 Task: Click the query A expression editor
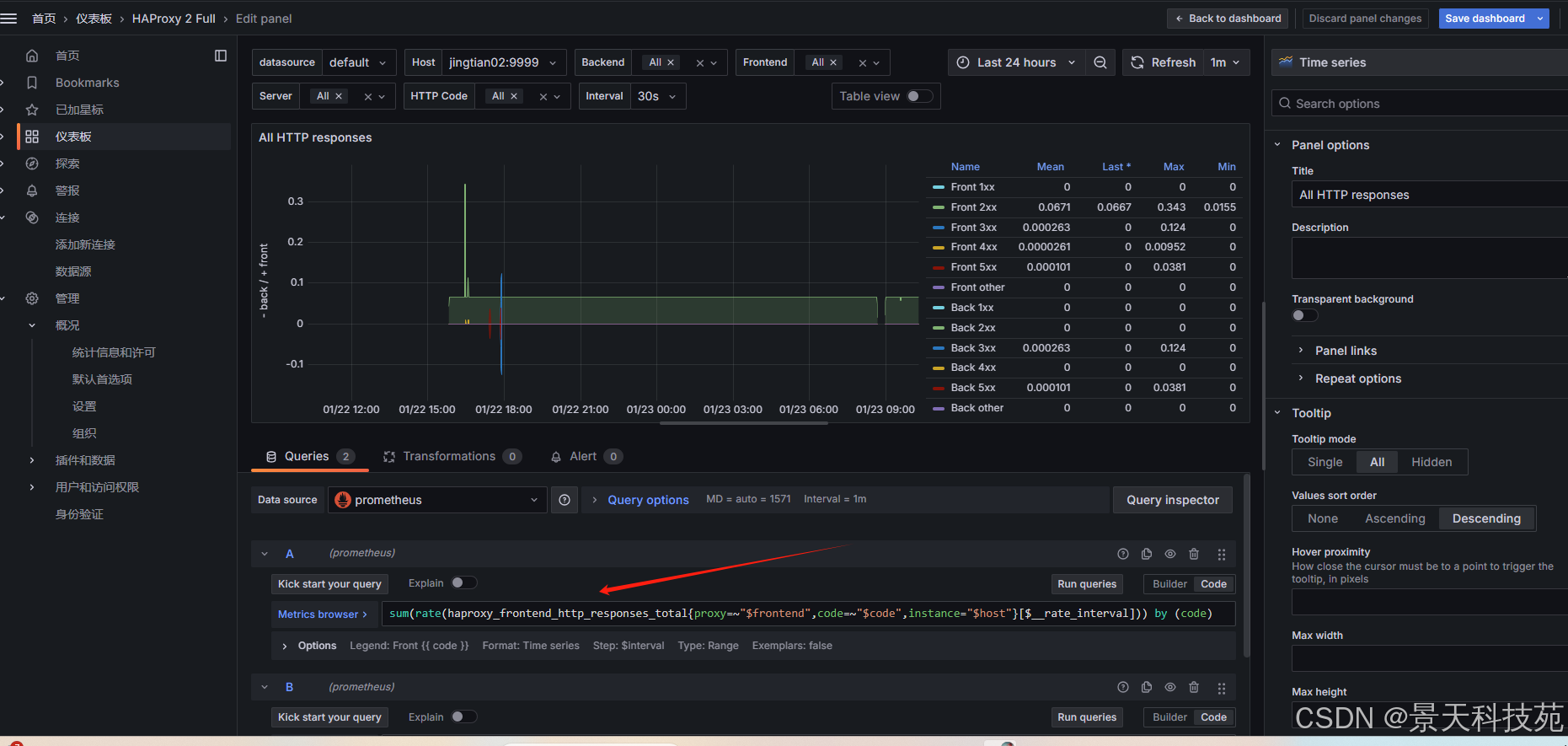coord(809,614)
